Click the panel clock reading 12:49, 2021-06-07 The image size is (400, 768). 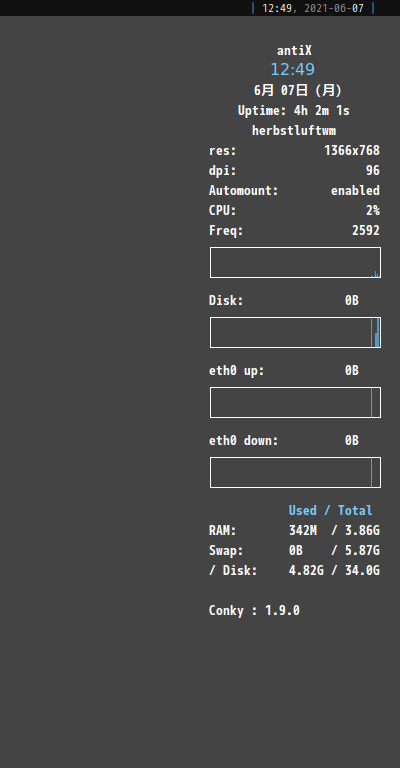[x=313, y=8]
